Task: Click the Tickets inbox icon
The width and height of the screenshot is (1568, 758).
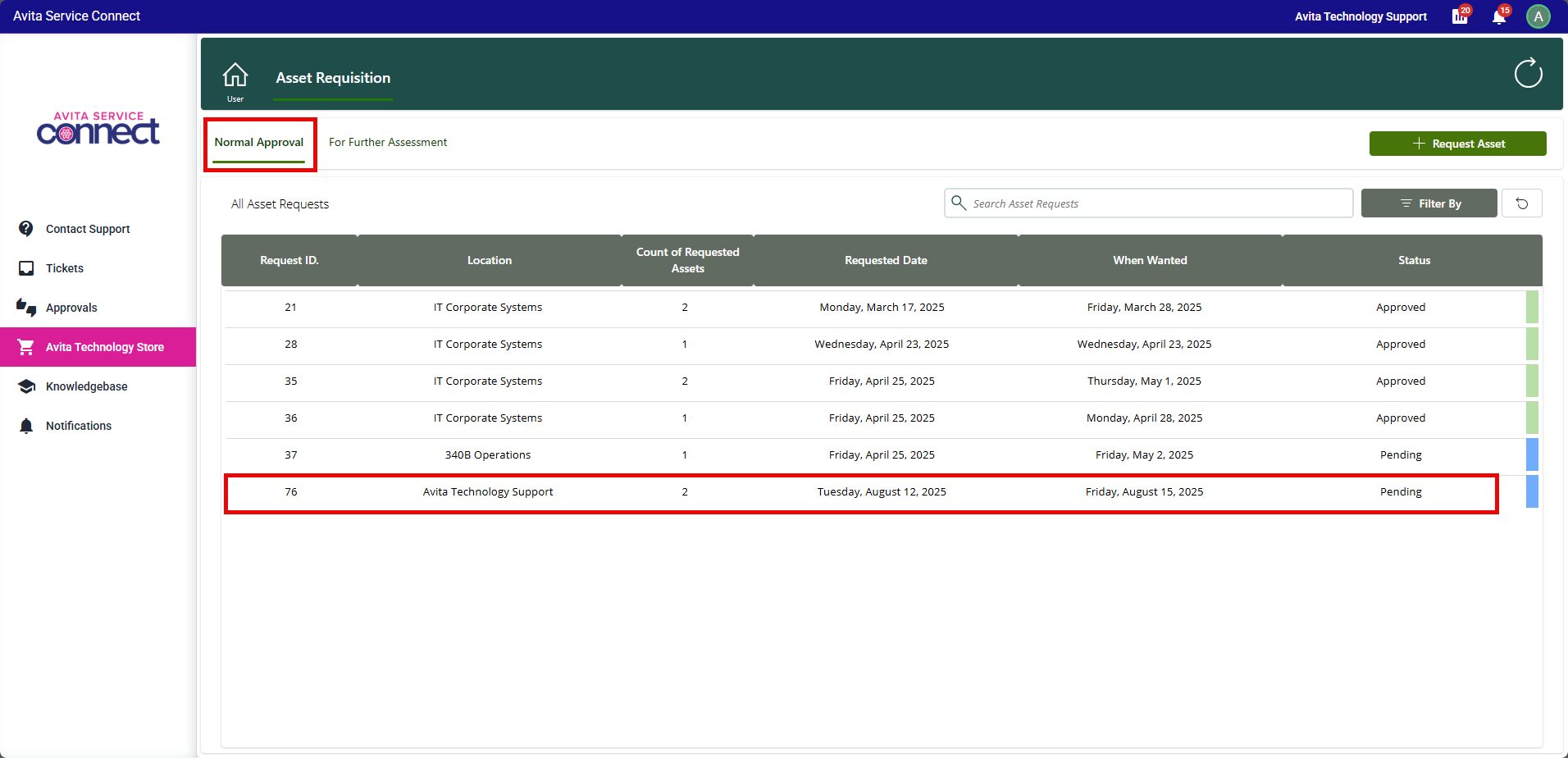Action: pos(26,268)
